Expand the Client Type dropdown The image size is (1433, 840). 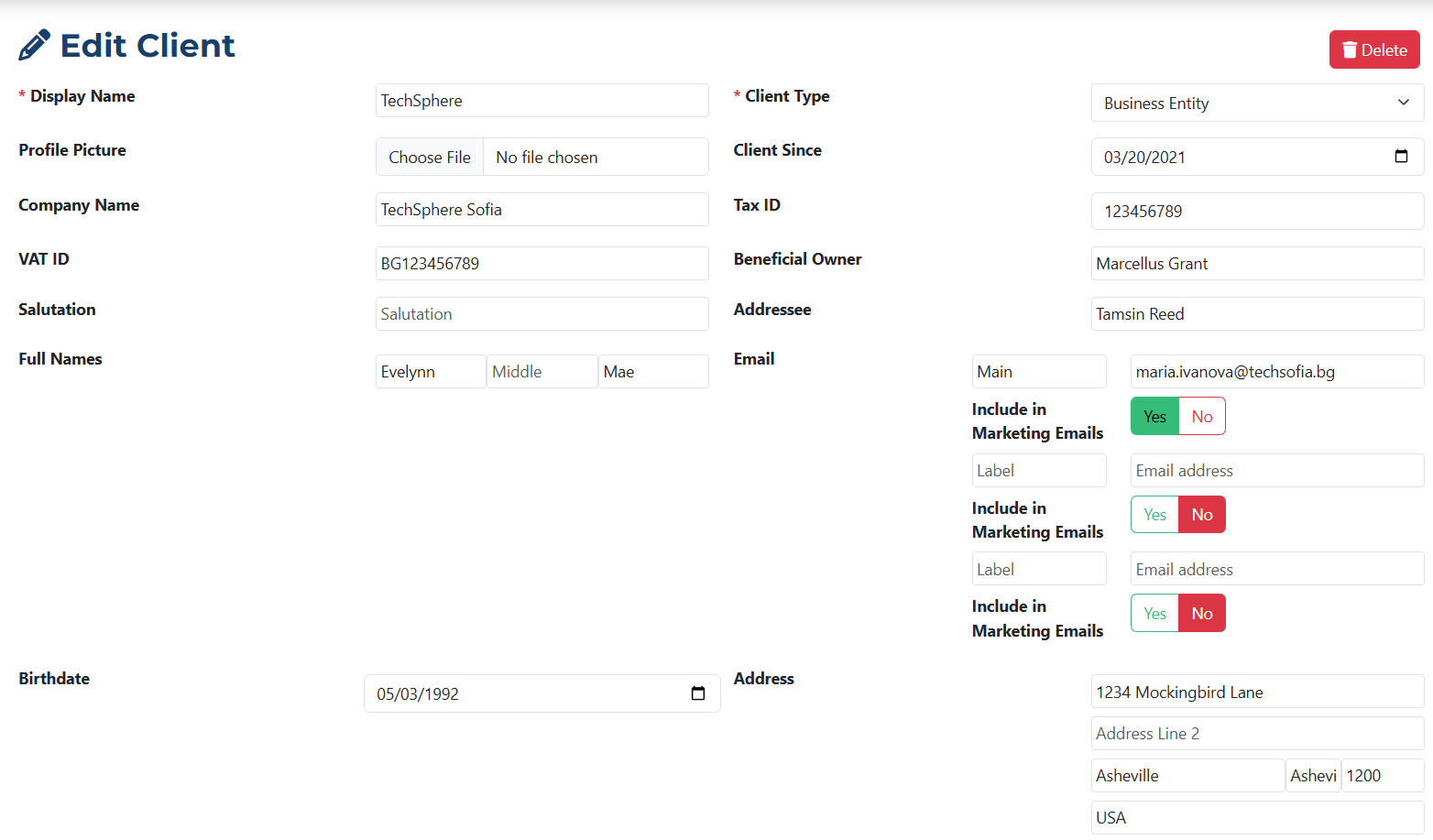point(1256,103)
